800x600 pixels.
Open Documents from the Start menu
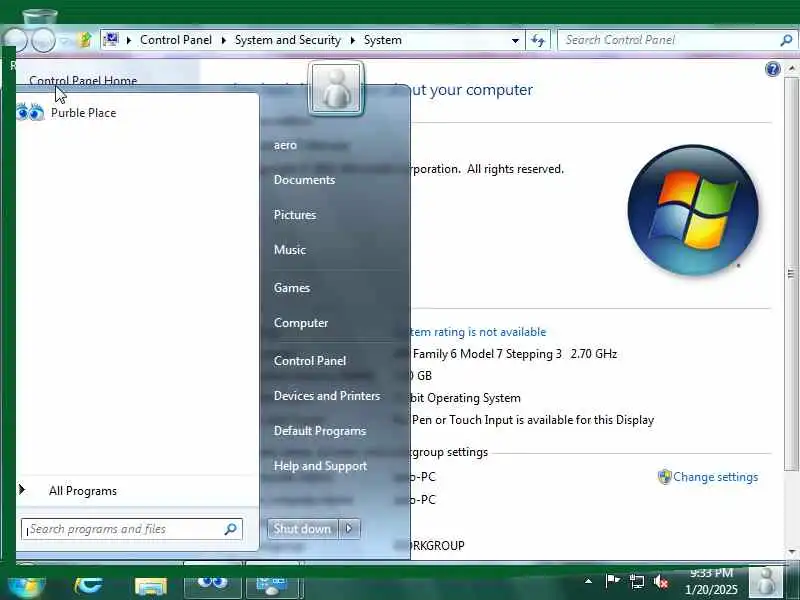tap(304, 180)
